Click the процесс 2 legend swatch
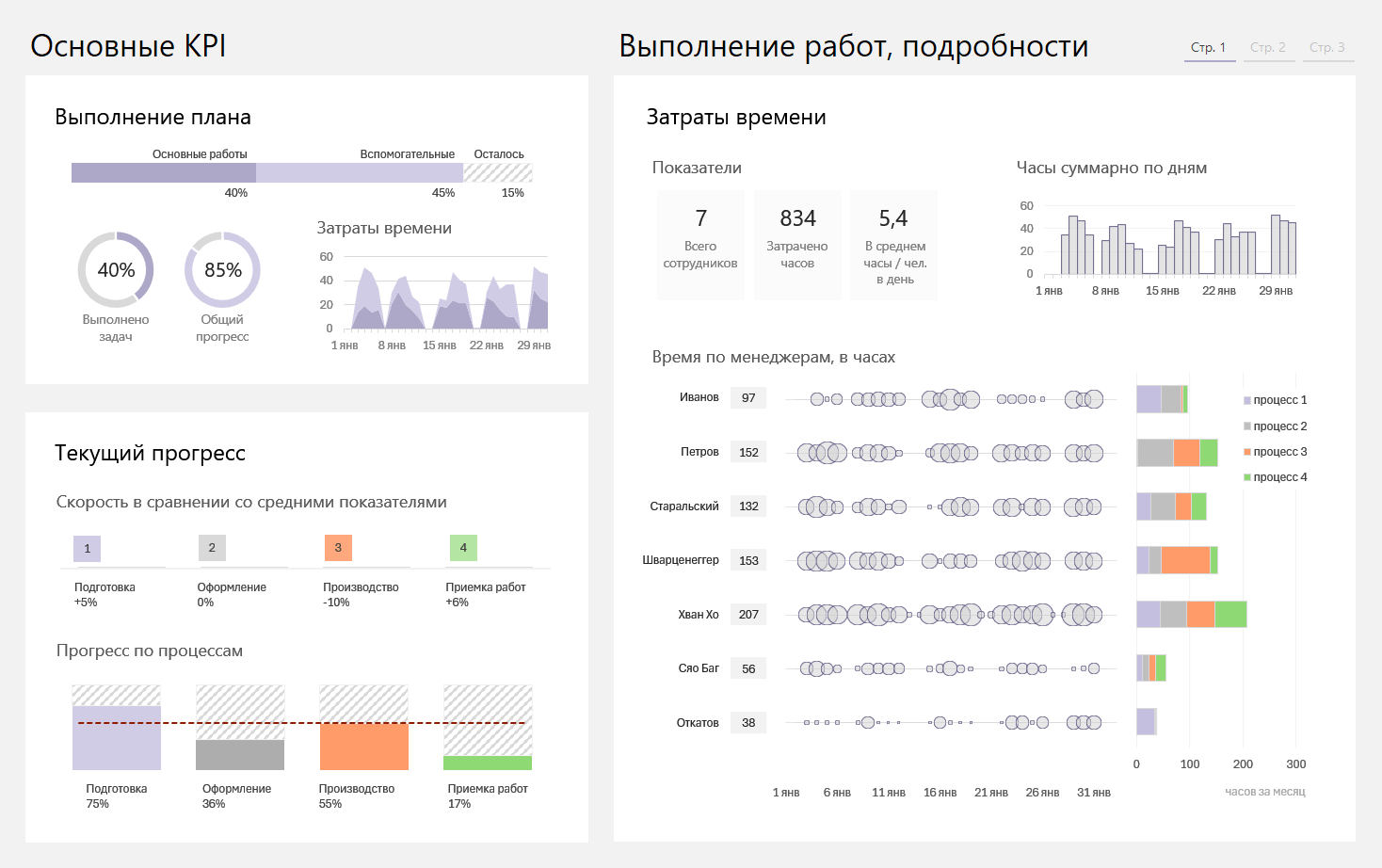 [x=1247, y=426]
